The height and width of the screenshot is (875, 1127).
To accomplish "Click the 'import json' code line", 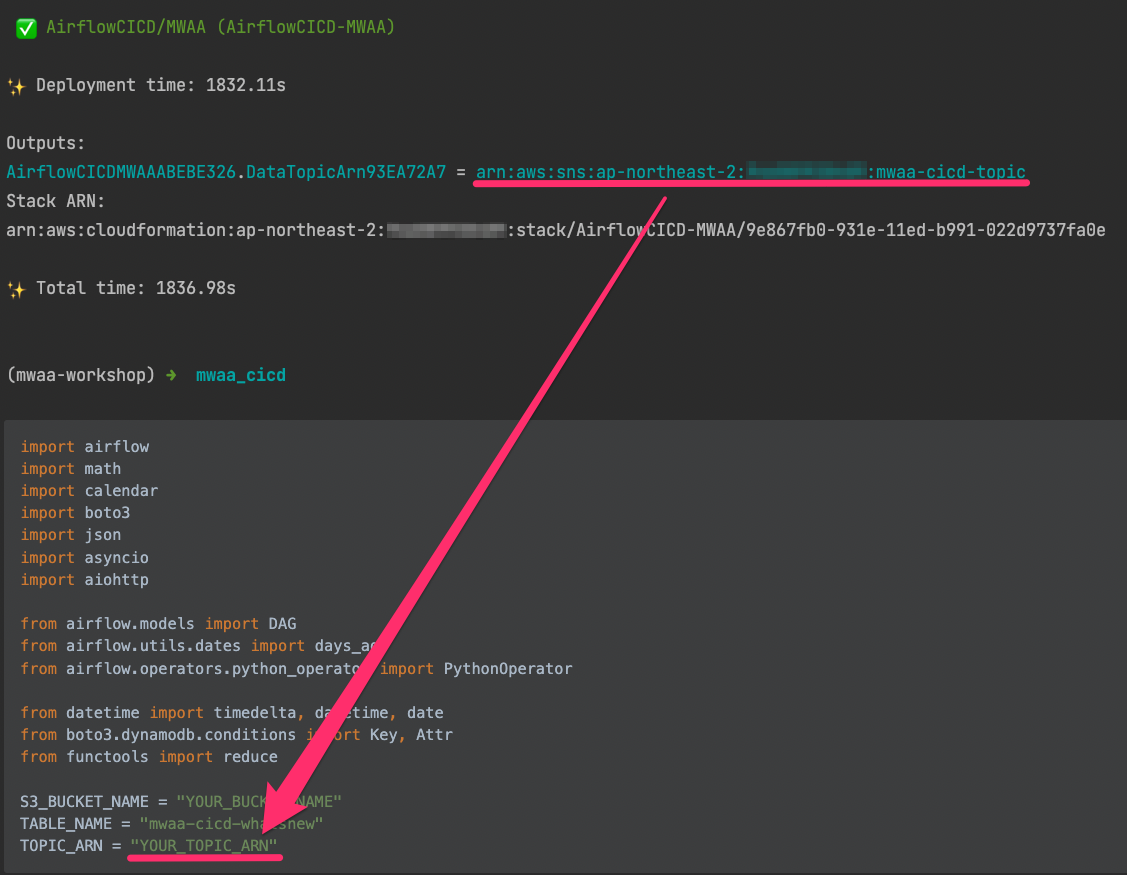I will tap(70, 535).
